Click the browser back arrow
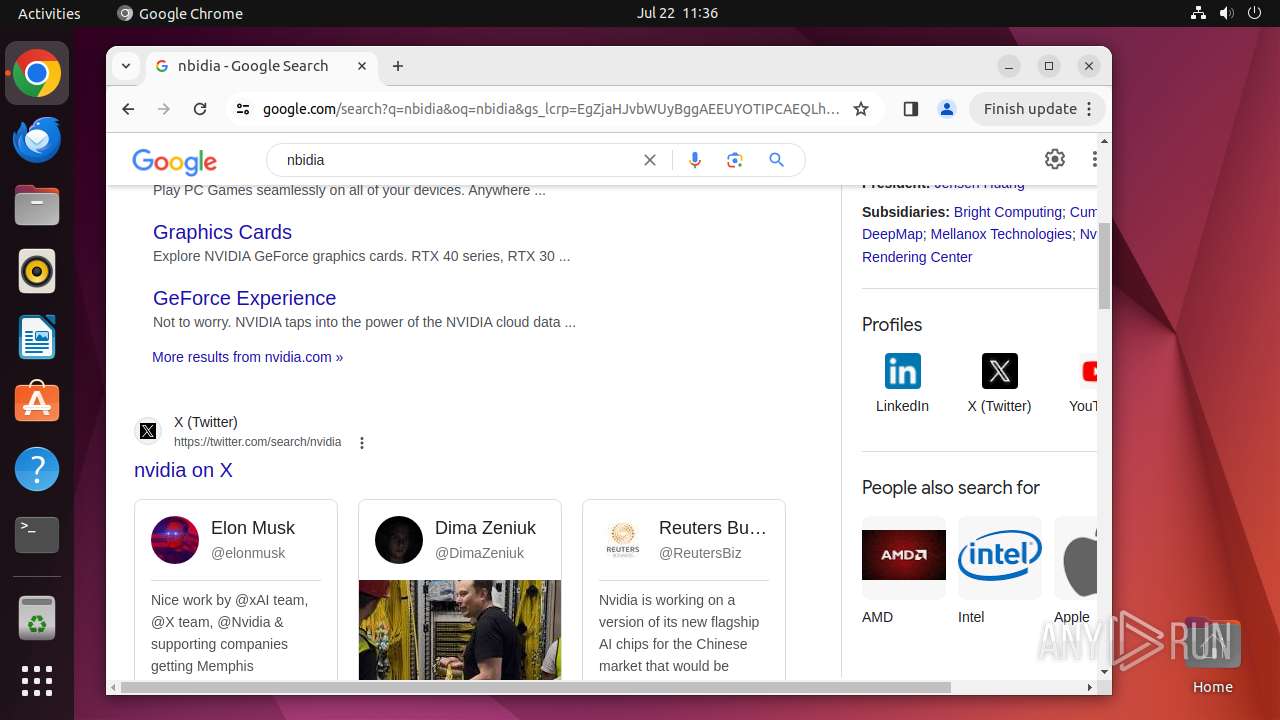Screen dimensions: 1280x720 [x=128, y=109]
